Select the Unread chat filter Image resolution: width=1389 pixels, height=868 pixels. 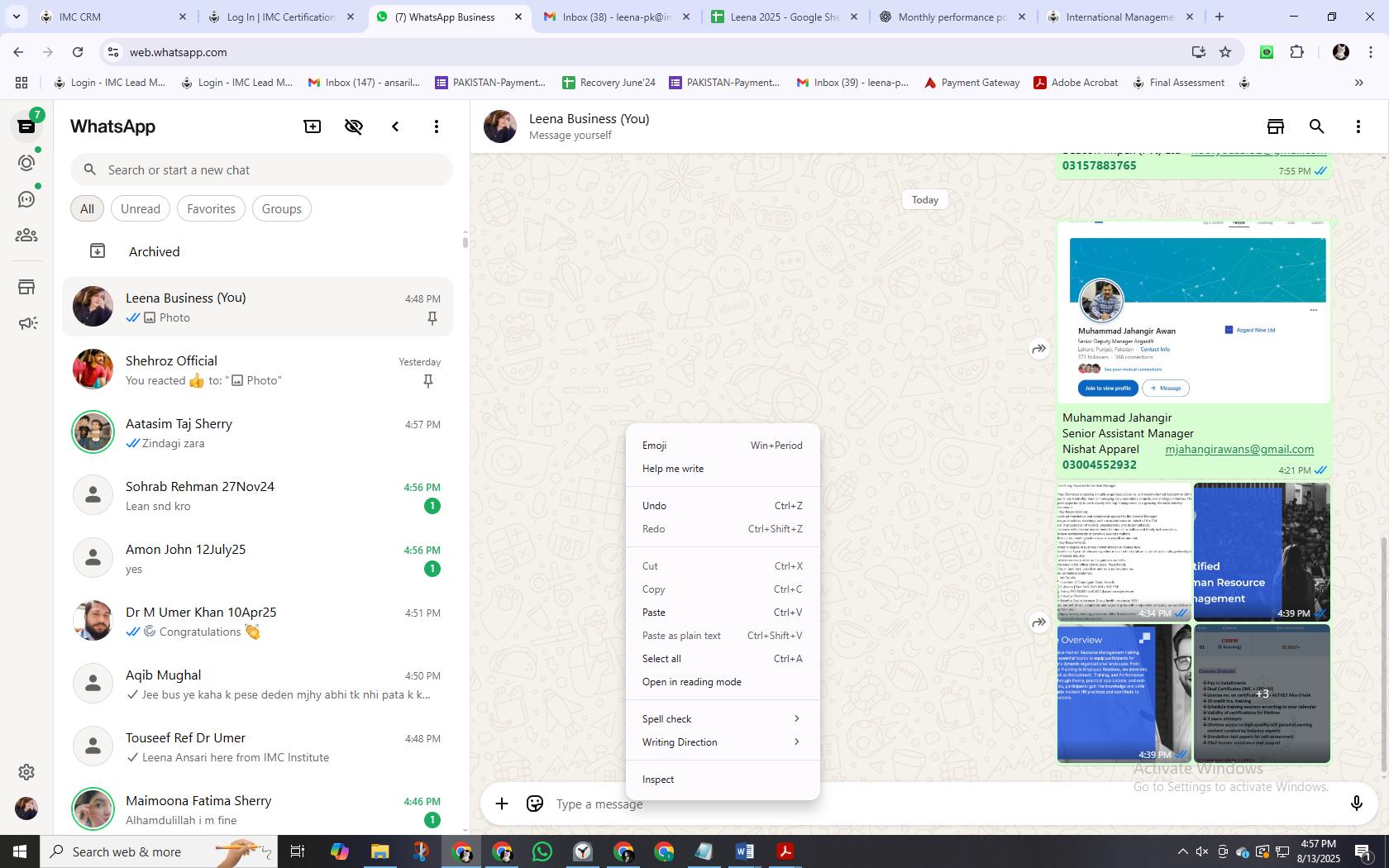141,209
